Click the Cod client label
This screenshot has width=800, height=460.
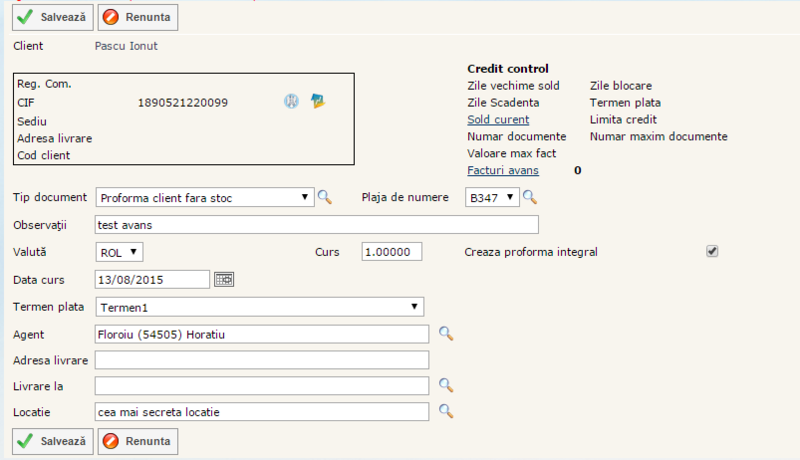pos(43,156)
